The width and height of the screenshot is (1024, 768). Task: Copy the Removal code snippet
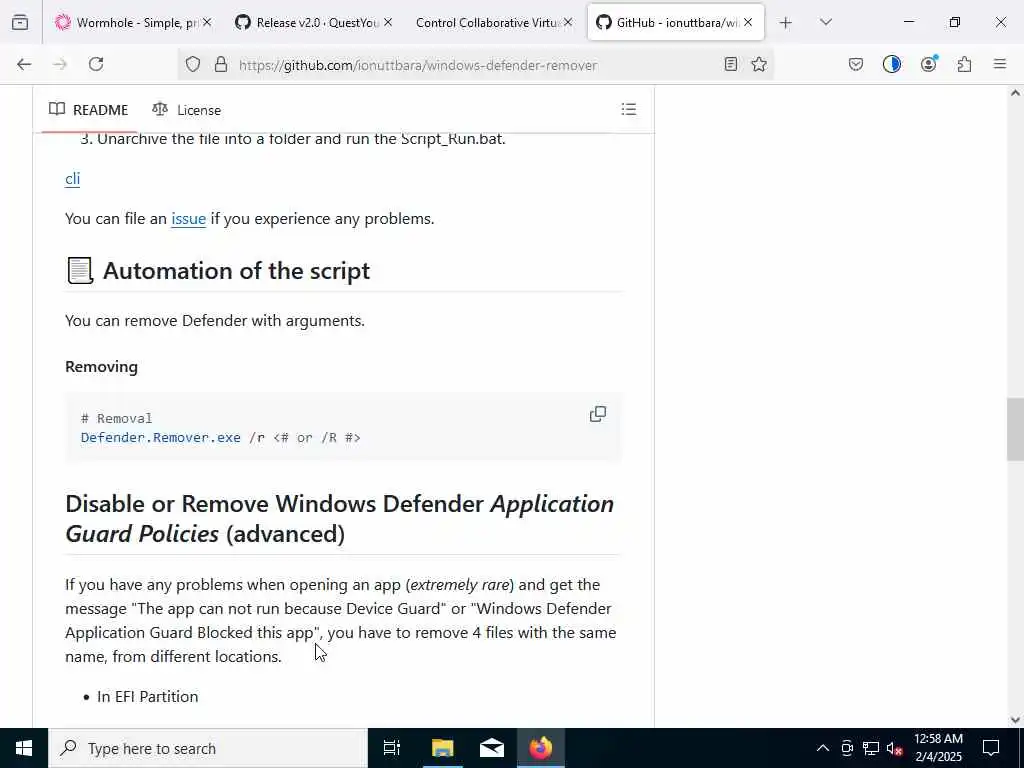tap(598, 414)
